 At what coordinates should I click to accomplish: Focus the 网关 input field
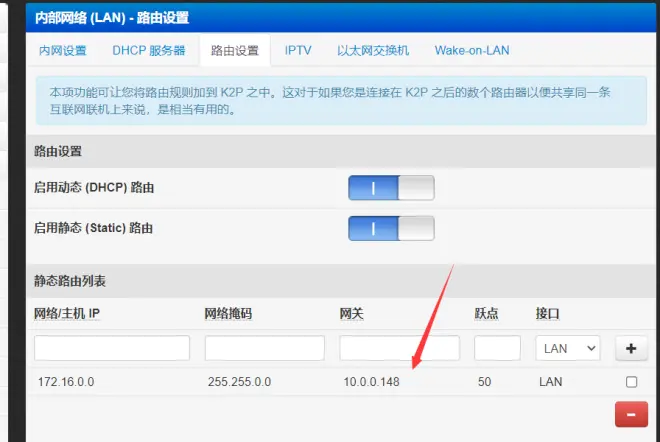click(399, 348)
